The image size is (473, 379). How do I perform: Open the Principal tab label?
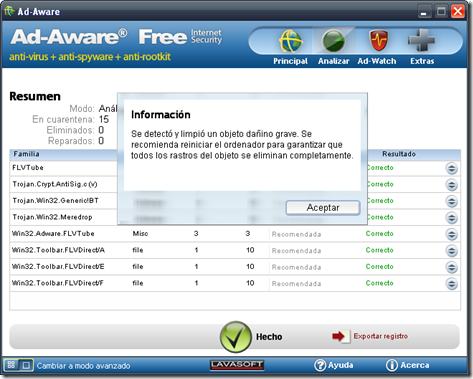coord(290,61)
